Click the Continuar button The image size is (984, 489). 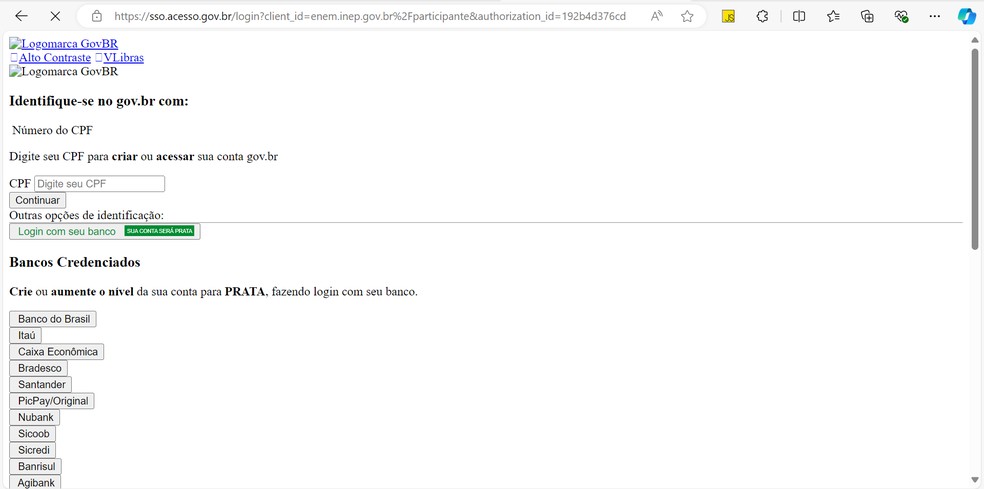point(38,200)
